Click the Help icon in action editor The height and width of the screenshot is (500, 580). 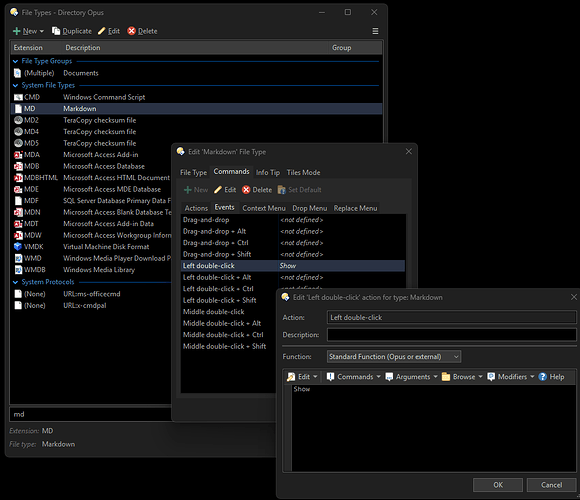(542, 376)
